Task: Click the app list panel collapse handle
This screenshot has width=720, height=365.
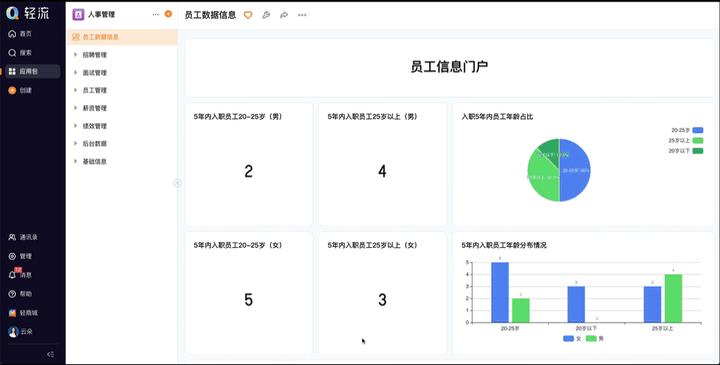Action: click(178, 183)
